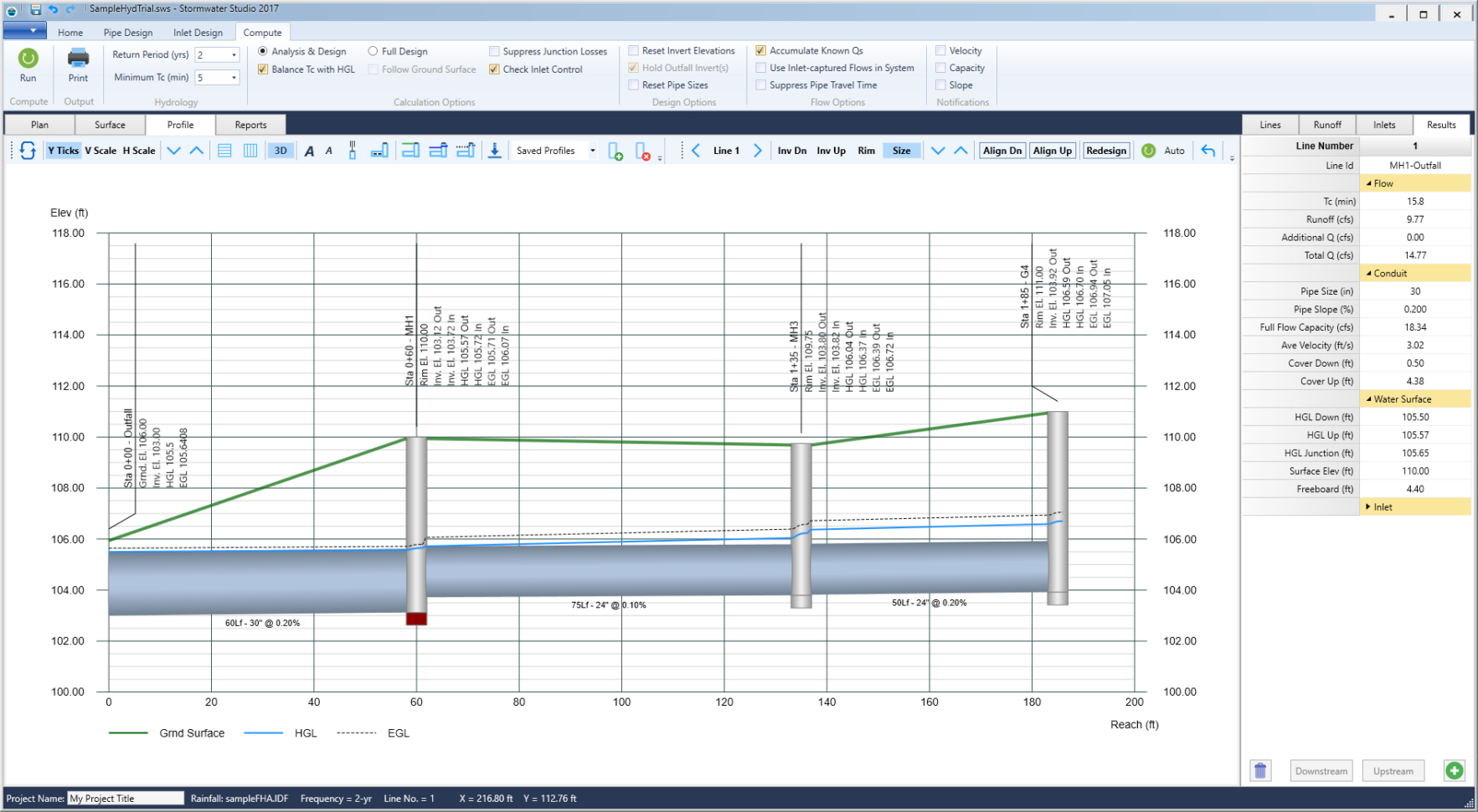Click the trash icon in Results panel
1478x812 pixels.
[1260, 770]
